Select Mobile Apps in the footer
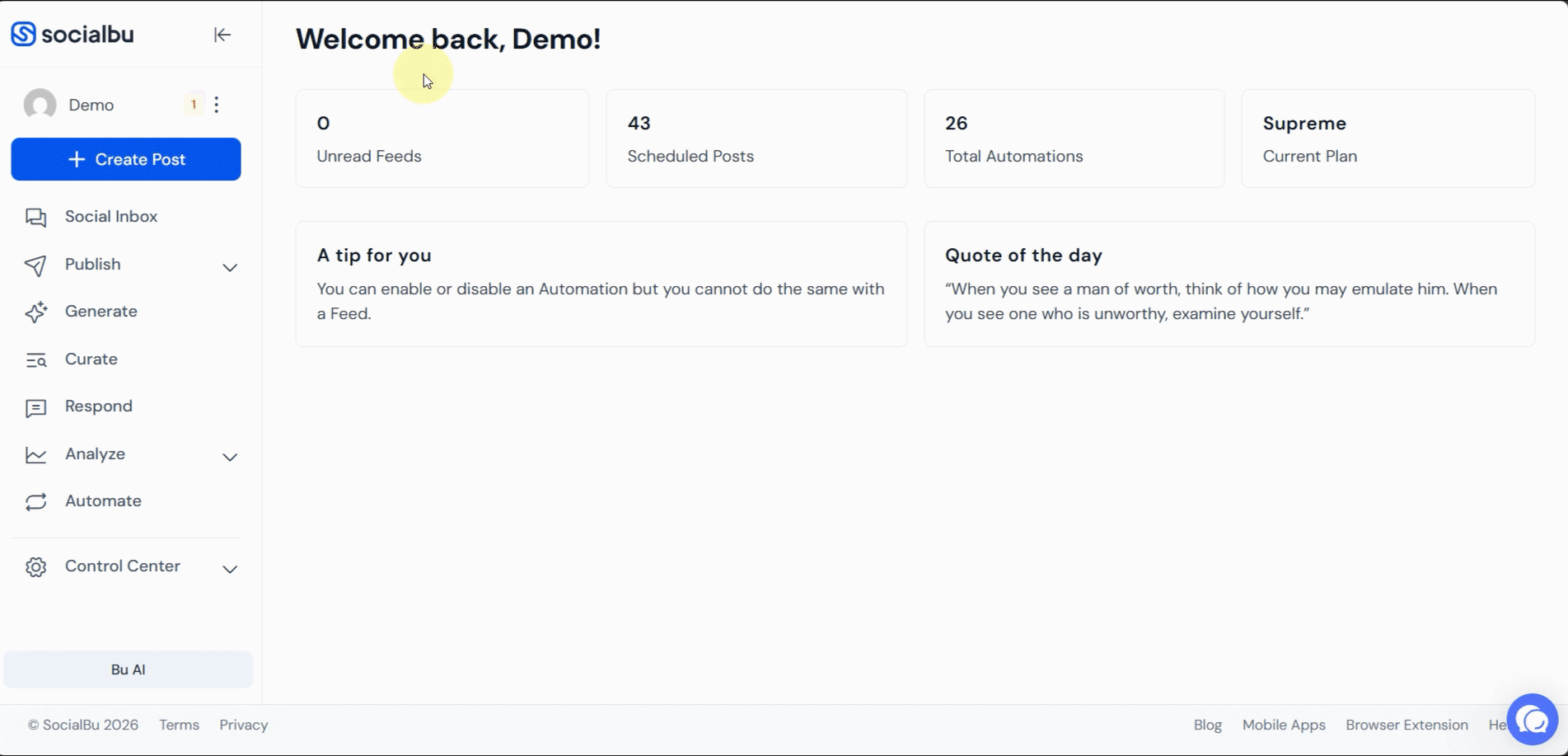 coord(1283,725)
